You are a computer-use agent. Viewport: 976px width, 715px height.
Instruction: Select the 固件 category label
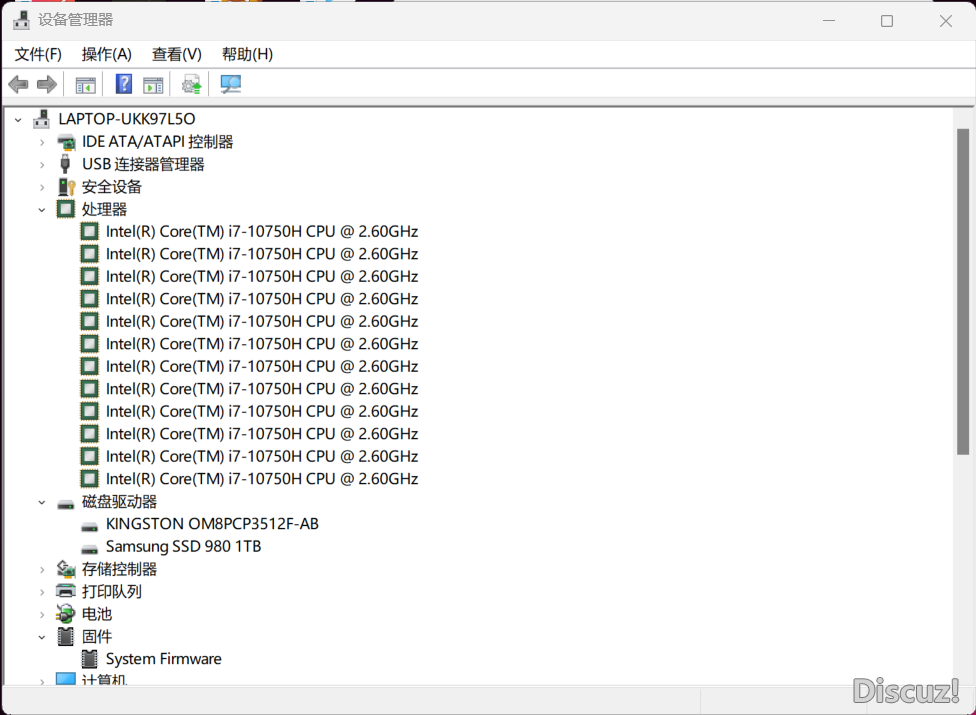pyautogui.click(x=97, y=636)
